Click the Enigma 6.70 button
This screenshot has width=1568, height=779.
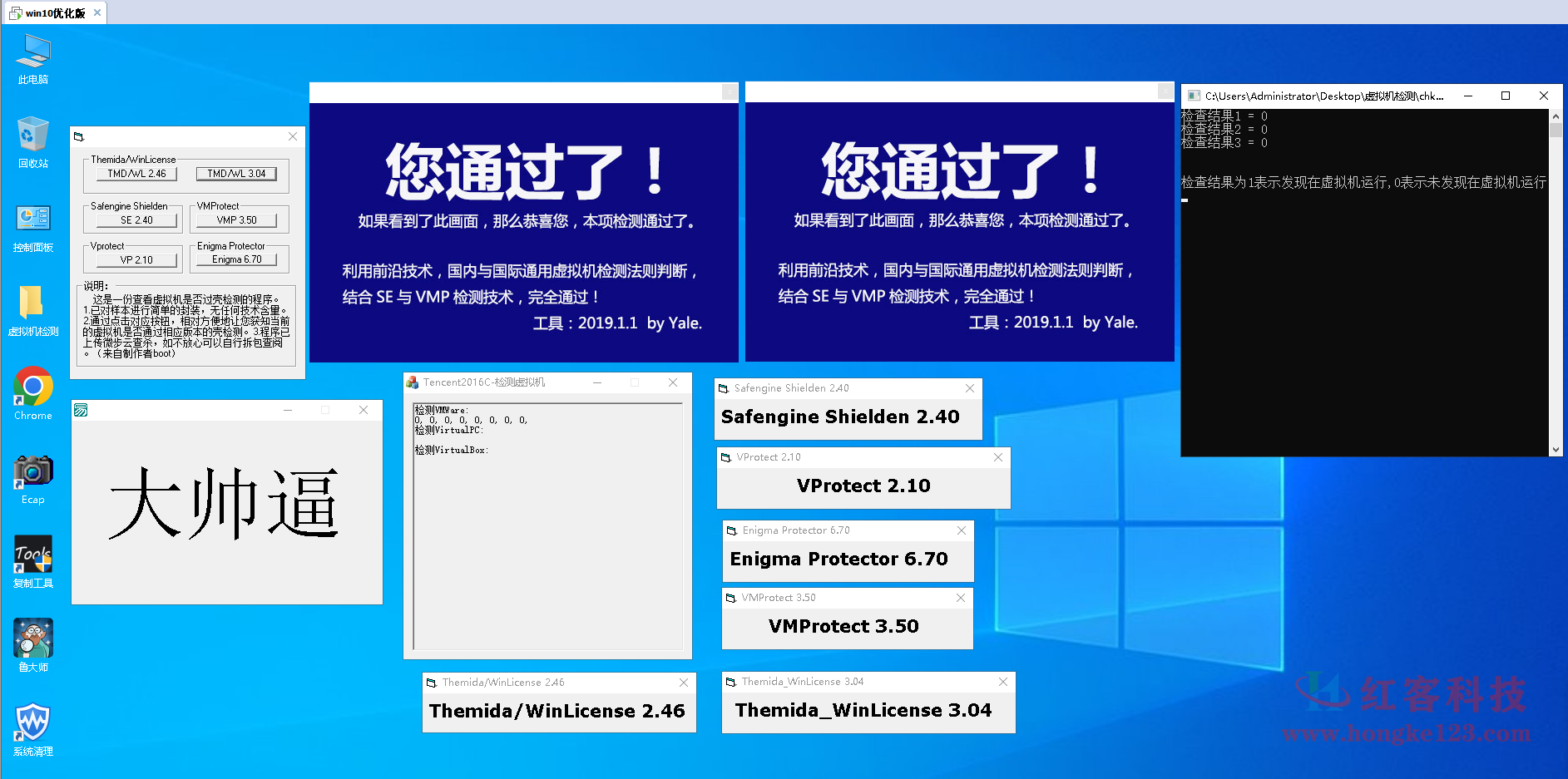(x=236, y=259)
